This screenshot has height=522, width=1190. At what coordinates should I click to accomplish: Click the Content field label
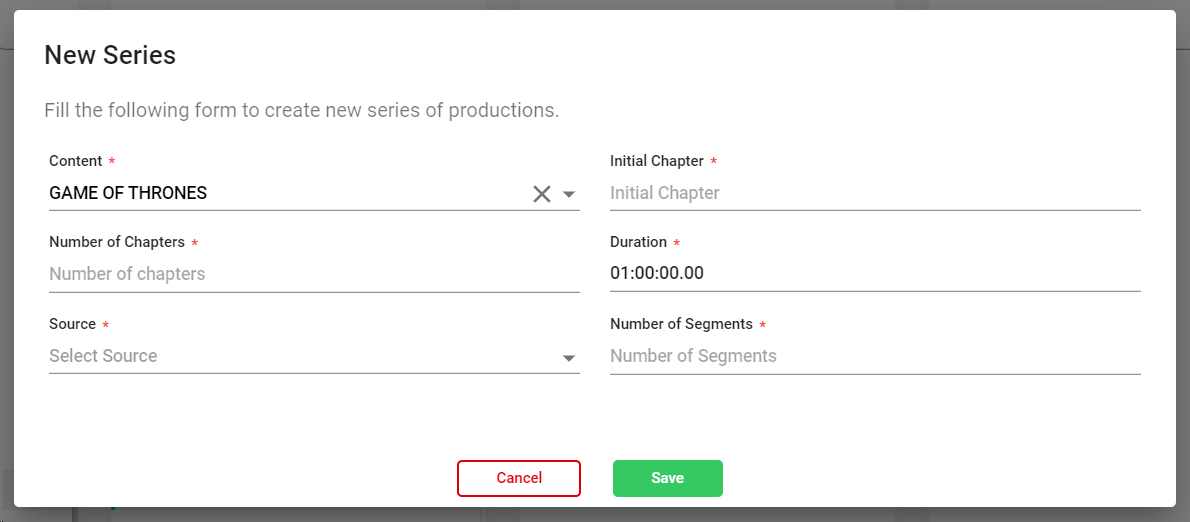[75, 161]
